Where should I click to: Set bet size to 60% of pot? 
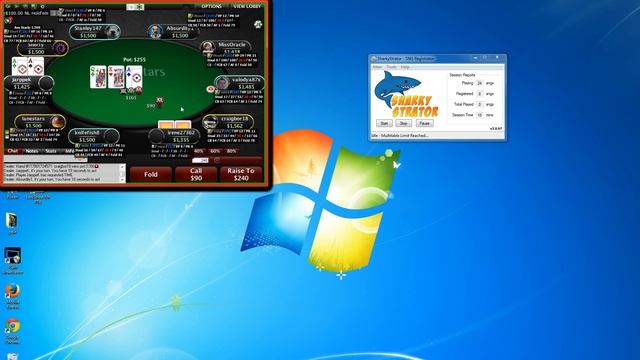215,151
